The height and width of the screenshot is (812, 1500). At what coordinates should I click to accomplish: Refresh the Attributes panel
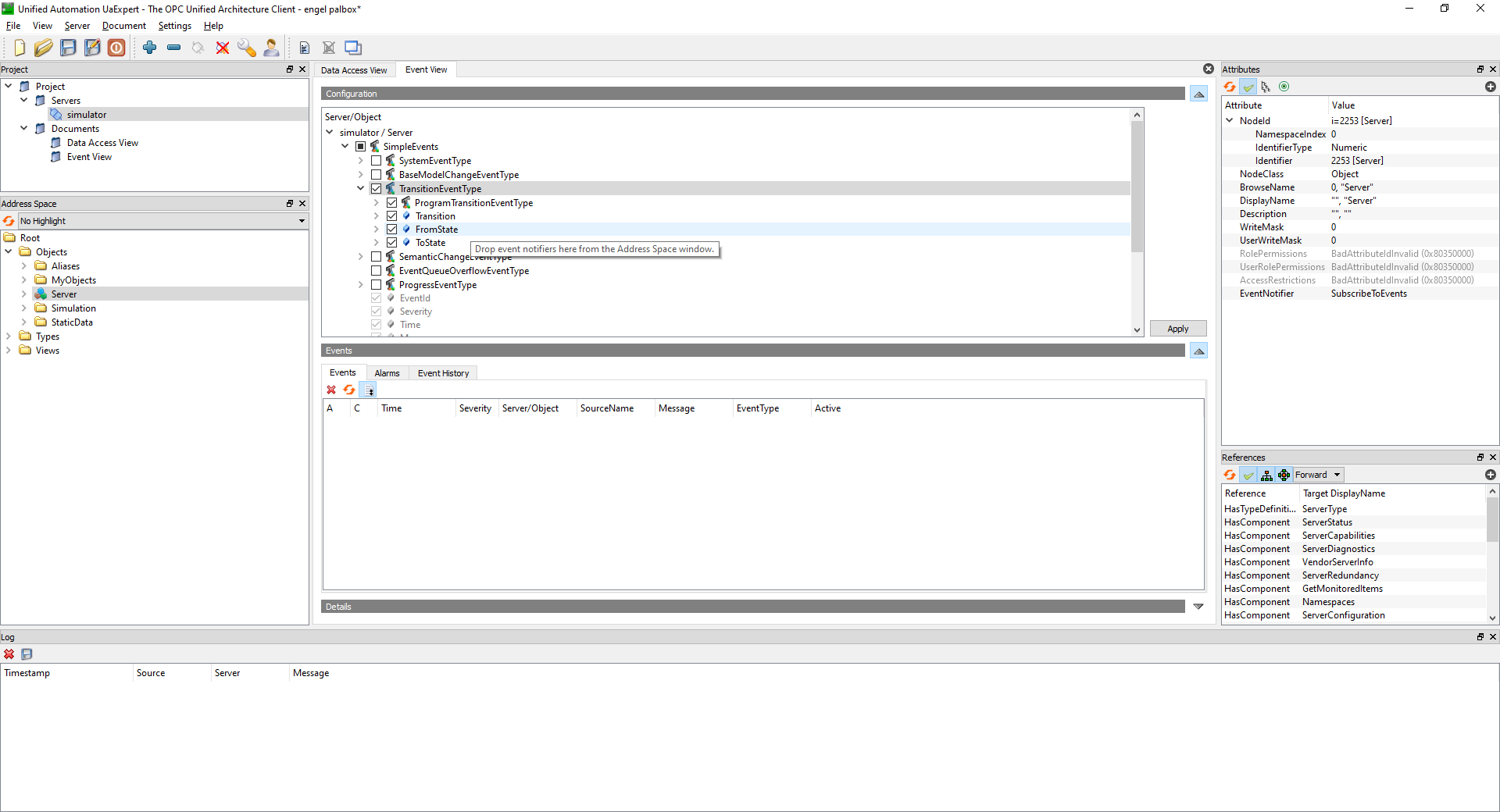click(1230, 86)
